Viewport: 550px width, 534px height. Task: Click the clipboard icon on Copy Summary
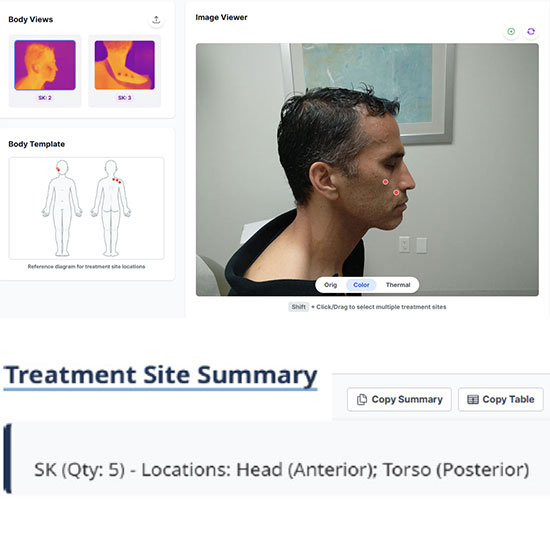[362, 399]
